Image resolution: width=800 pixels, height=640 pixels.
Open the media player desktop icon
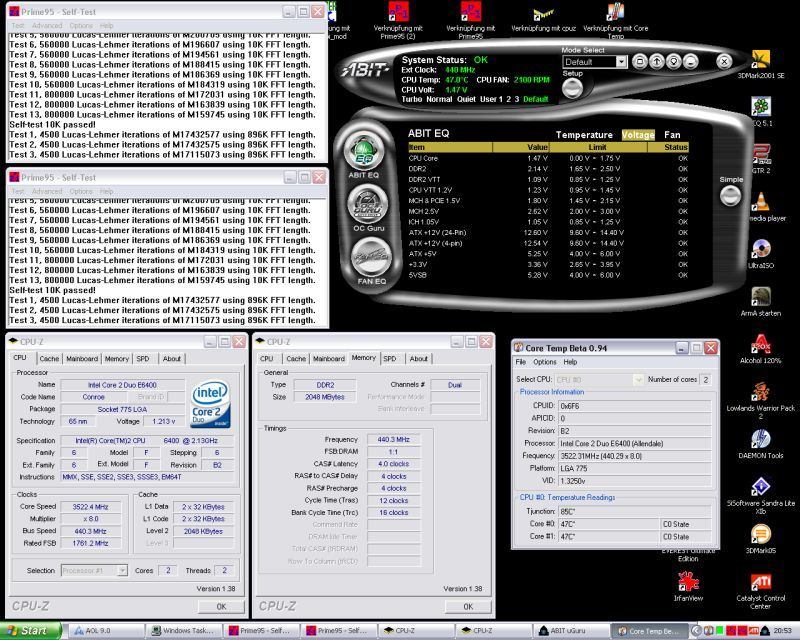pyautogui.click(x=761, y=206)
